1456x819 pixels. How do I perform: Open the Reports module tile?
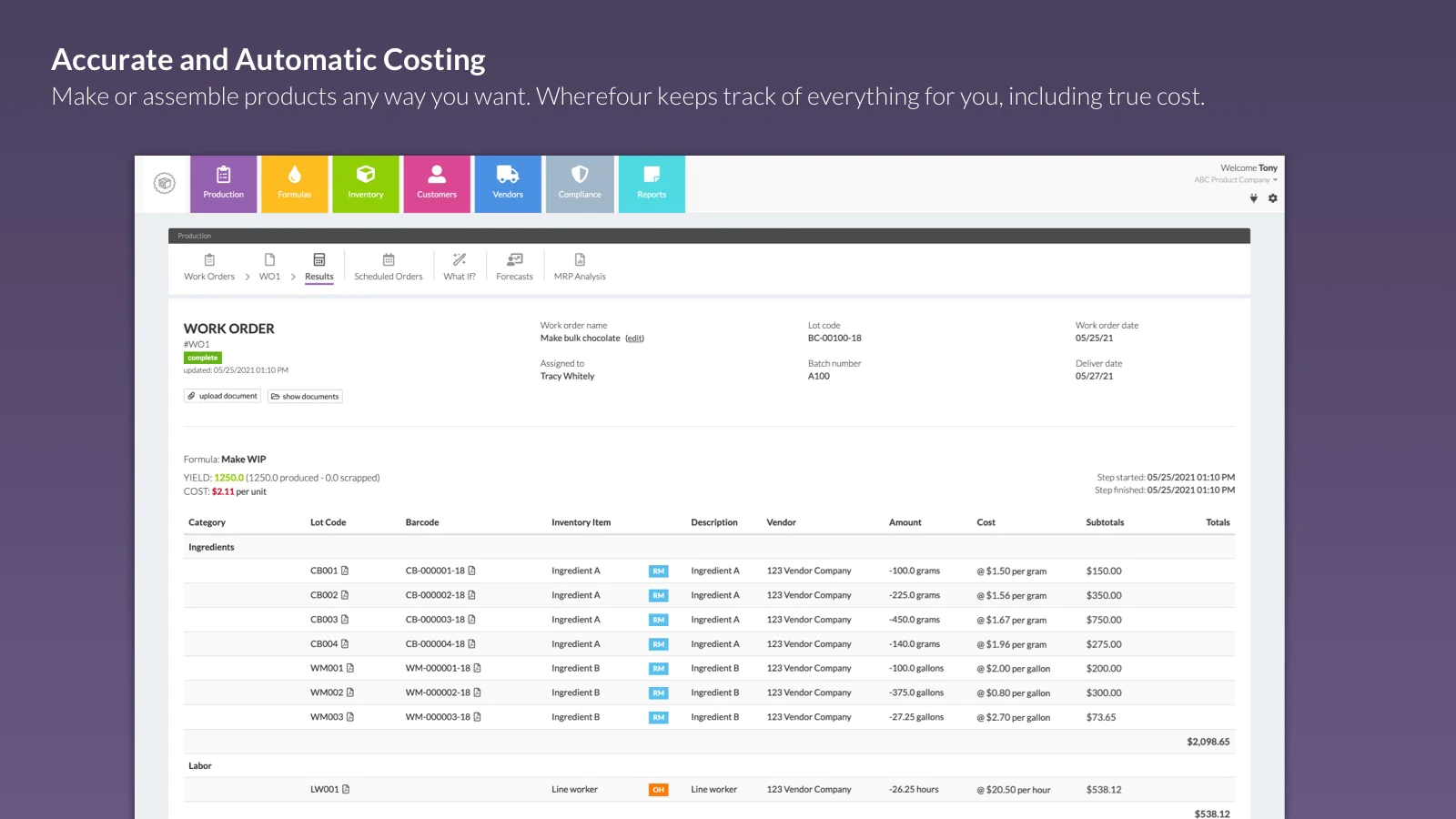tap(652, 184)
